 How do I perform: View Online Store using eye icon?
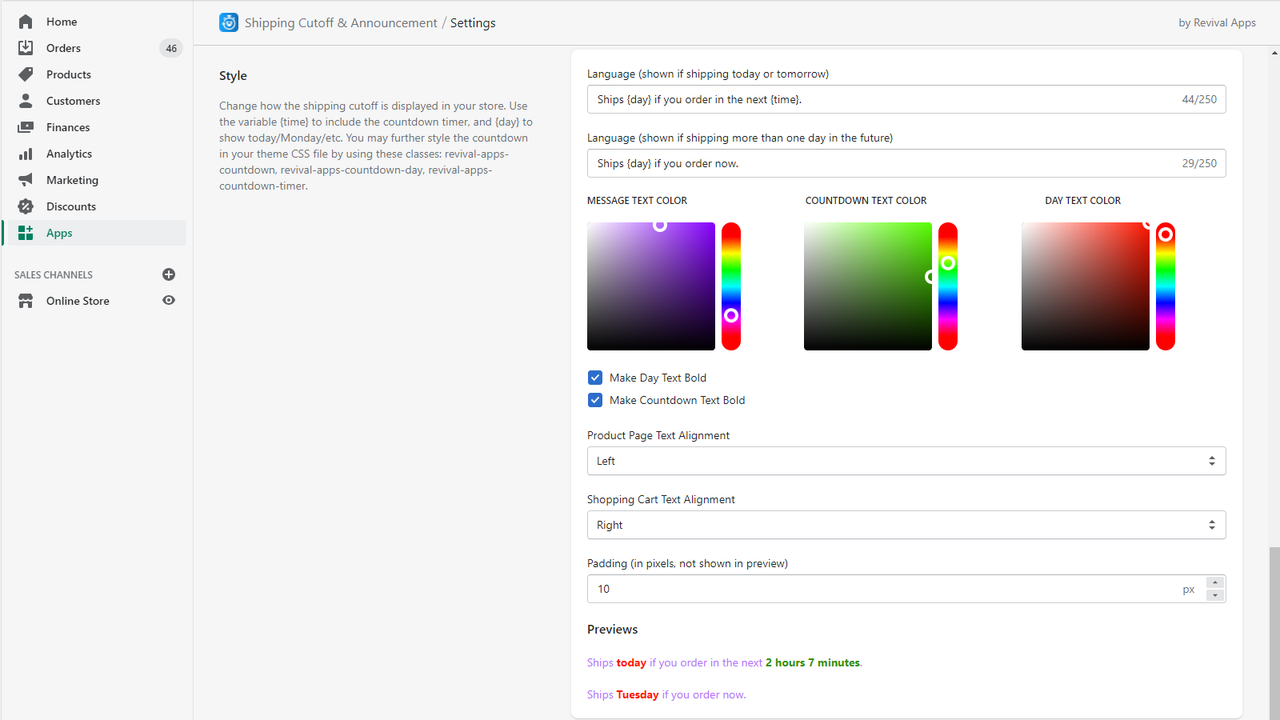pyautogui.click(x=169, y=300)
